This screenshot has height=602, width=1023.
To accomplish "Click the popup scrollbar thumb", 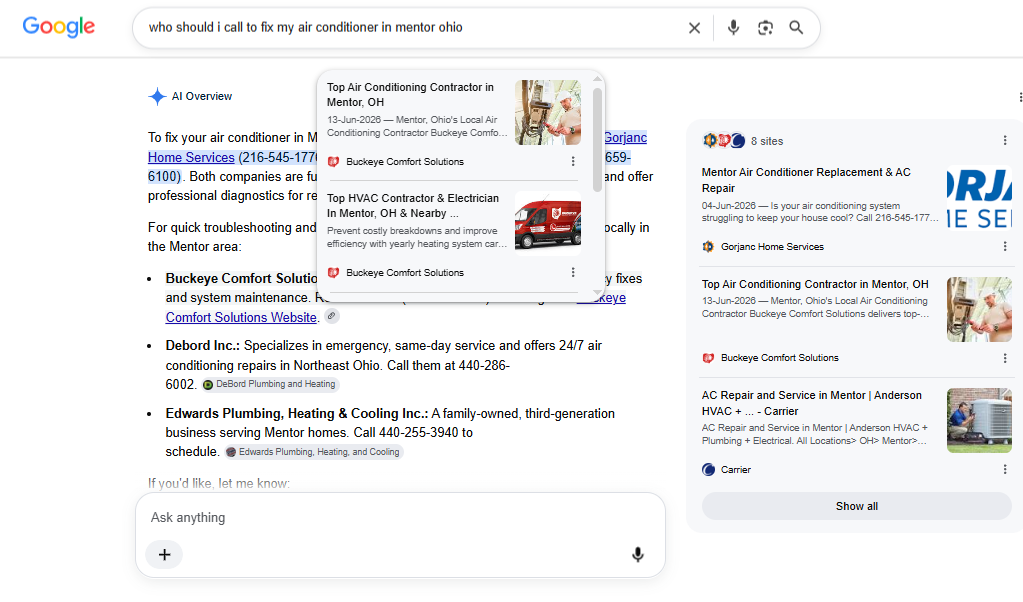I will point(597,140).
